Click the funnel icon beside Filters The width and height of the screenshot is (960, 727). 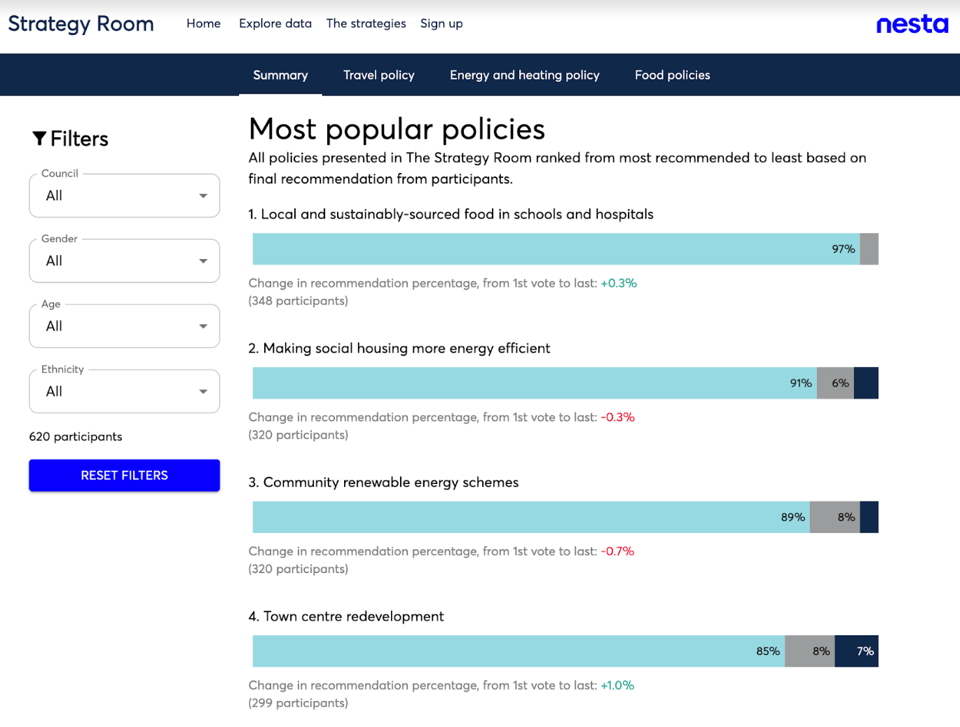39,139
